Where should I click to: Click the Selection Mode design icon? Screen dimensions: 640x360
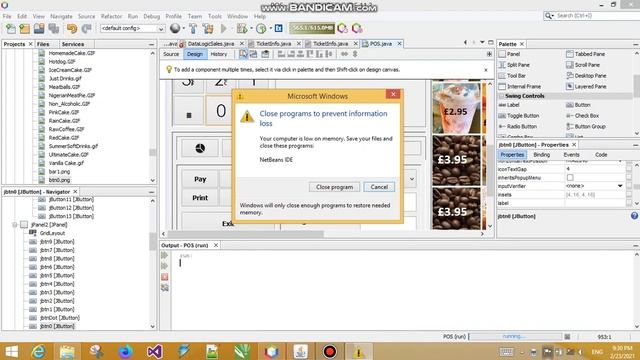(243, 54)
